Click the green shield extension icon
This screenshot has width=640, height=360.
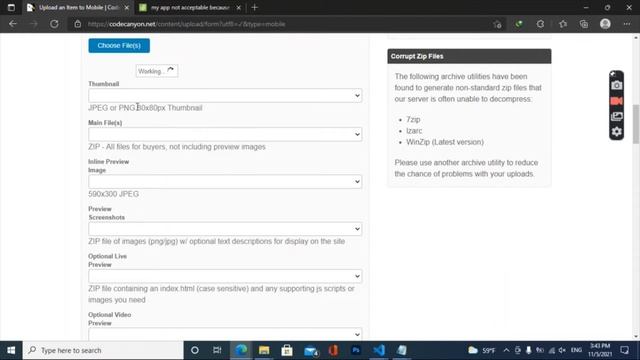(x=519, y=24)
